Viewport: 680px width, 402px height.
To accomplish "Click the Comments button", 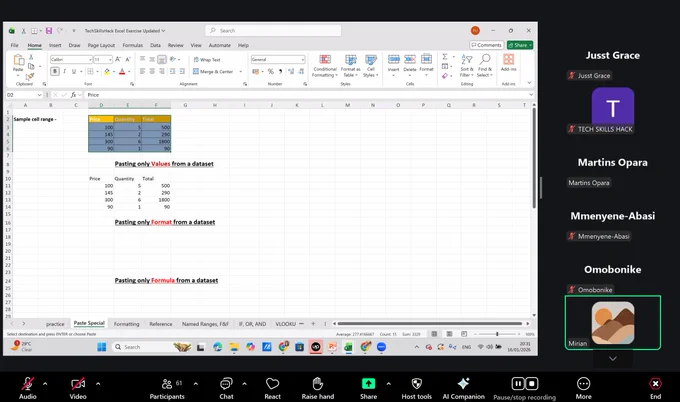I will [x=486, y=45].
